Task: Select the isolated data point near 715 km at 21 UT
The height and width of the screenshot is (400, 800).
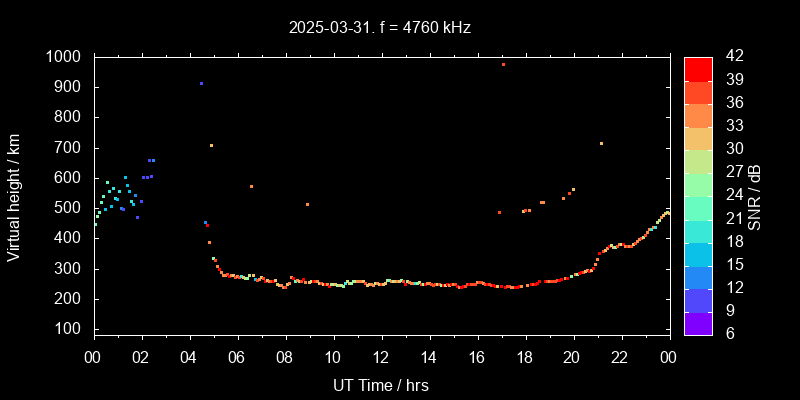Action: pyautogui.click(x=601, y=143)
